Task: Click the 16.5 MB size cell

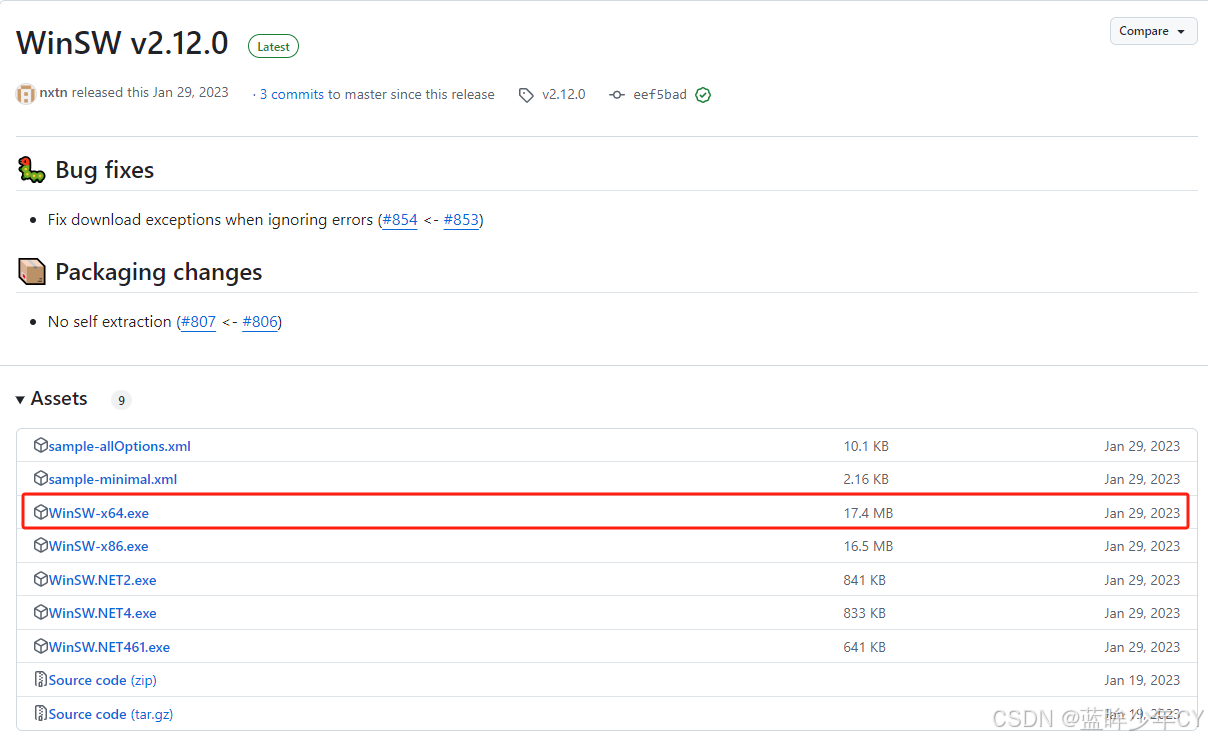Action: [x=868, y=546]
